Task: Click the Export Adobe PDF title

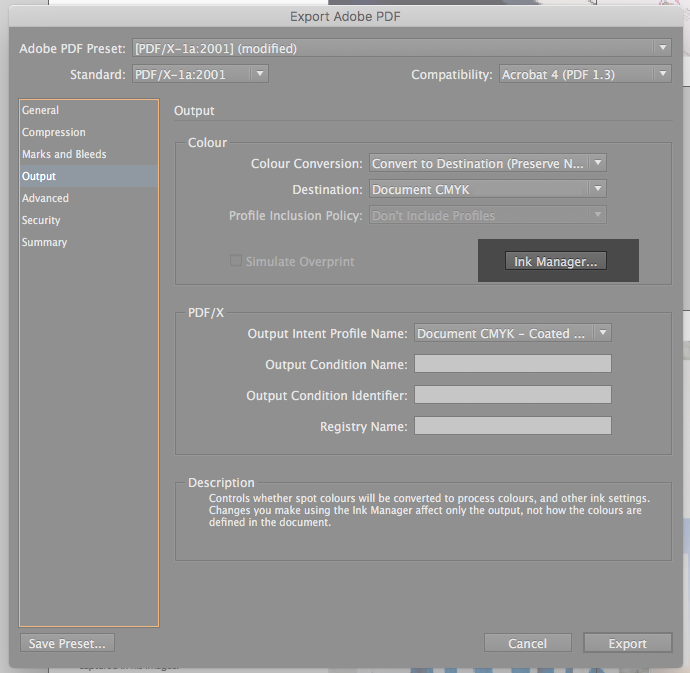Action: (x=345, y=16)
